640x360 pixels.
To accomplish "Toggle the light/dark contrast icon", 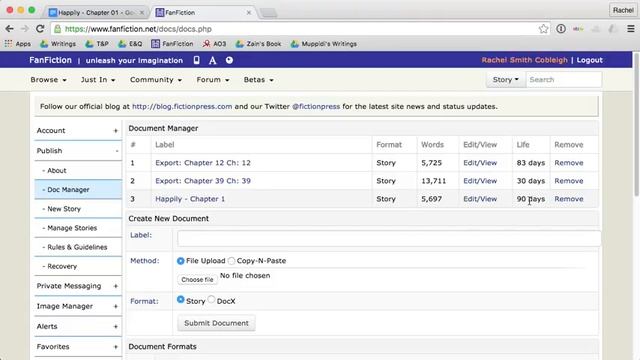I will [229, 60].
